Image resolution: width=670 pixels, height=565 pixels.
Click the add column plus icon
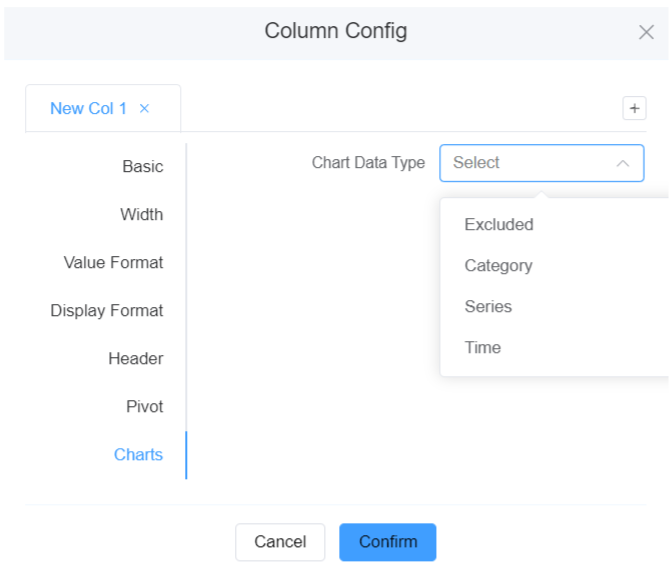634,108
